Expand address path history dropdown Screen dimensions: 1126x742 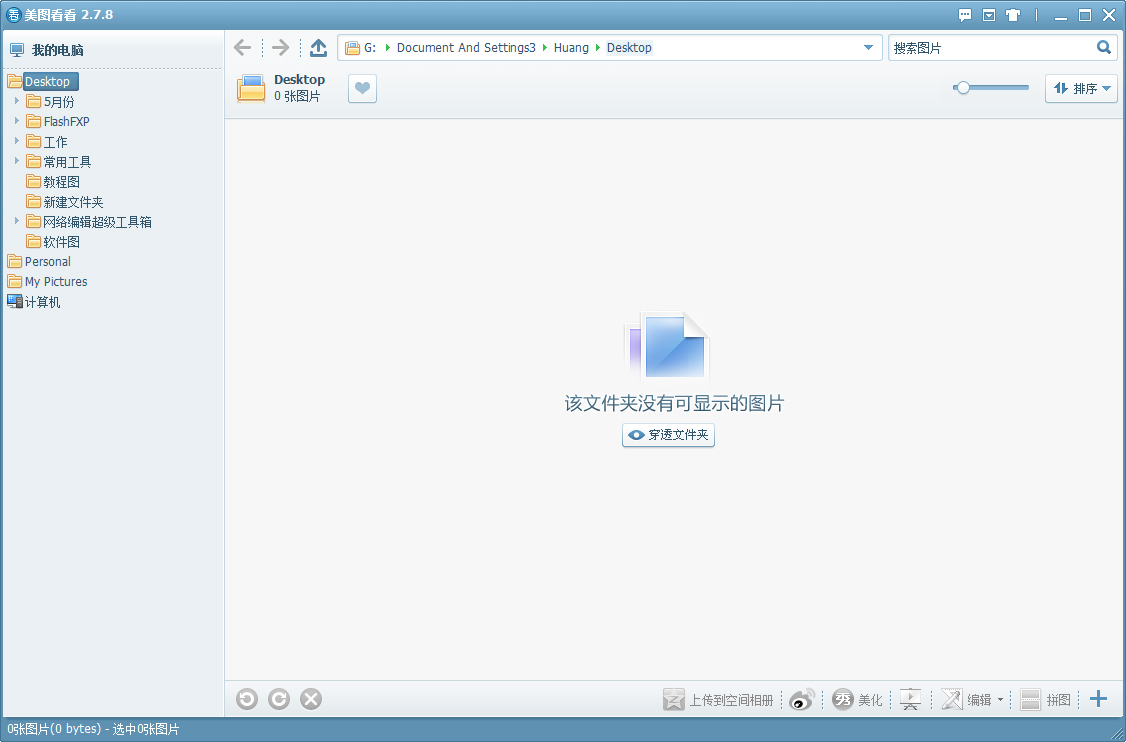point(868,47)
